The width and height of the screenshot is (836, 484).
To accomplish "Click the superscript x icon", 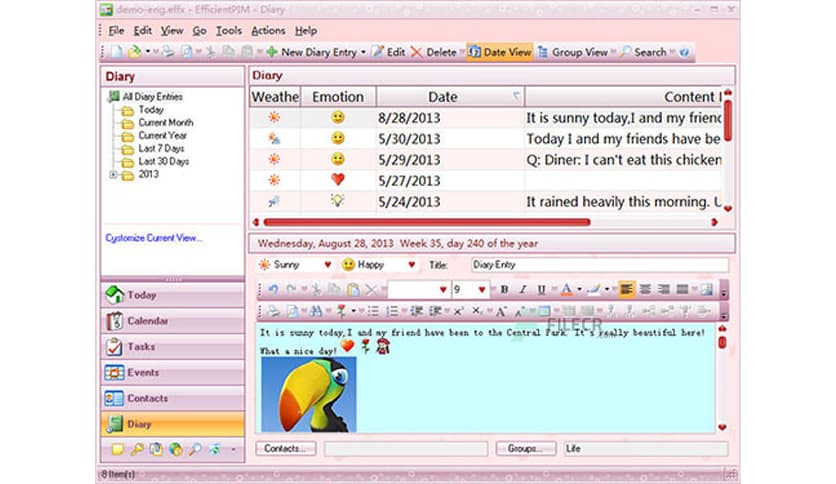I will [x=458, y=311].
